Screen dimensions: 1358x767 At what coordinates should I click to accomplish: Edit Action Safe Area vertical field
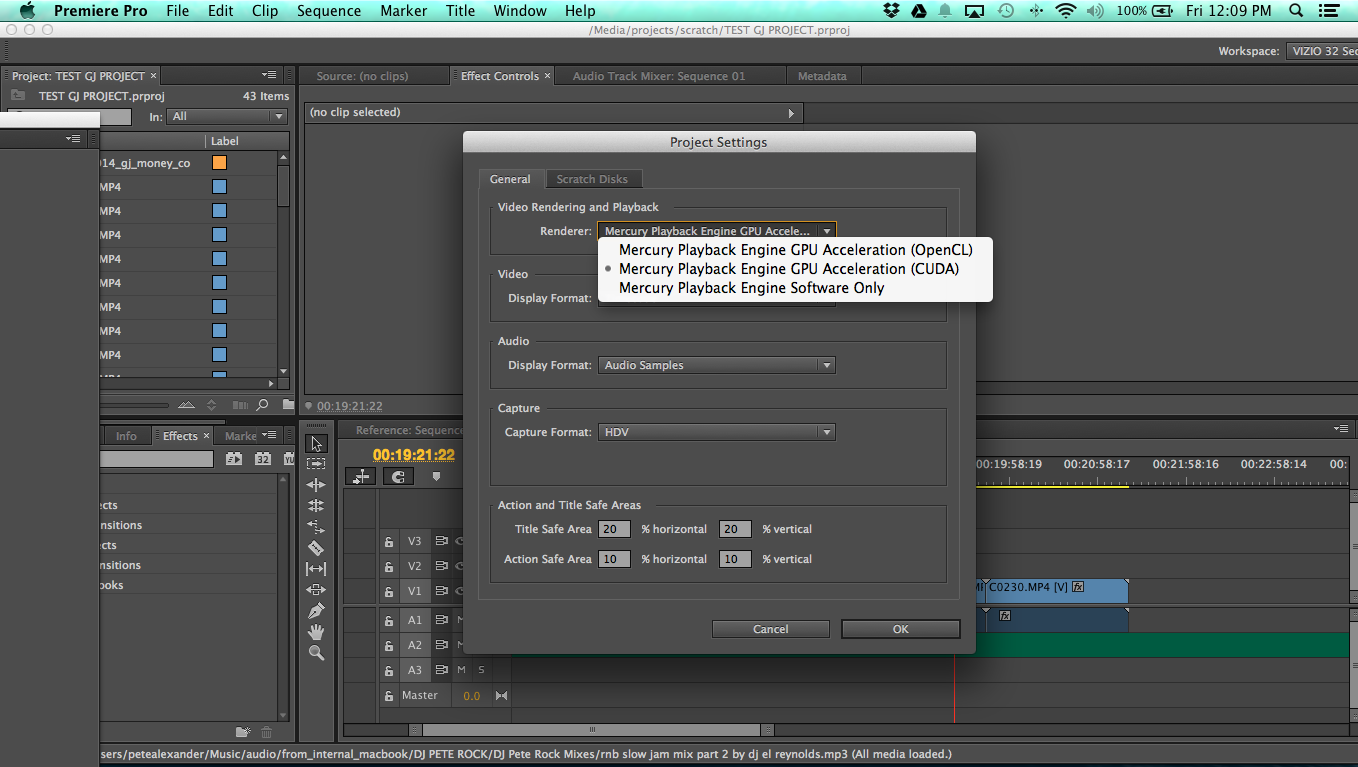click(735, 559)
